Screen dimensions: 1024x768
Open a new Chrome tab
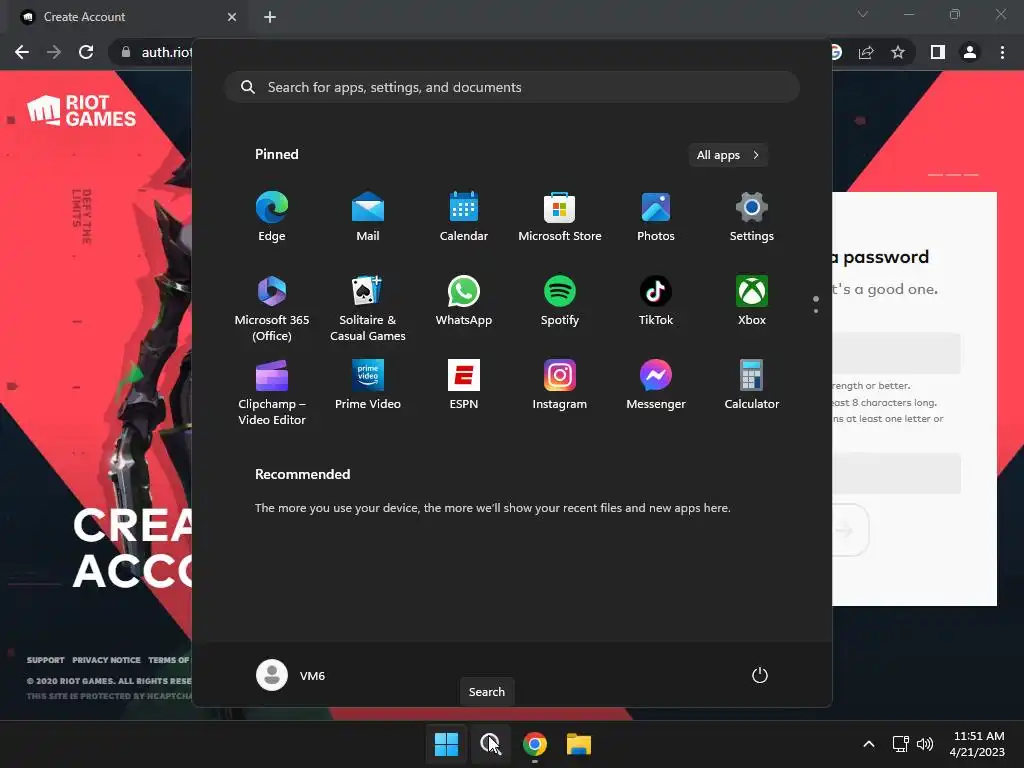[270, 17]
